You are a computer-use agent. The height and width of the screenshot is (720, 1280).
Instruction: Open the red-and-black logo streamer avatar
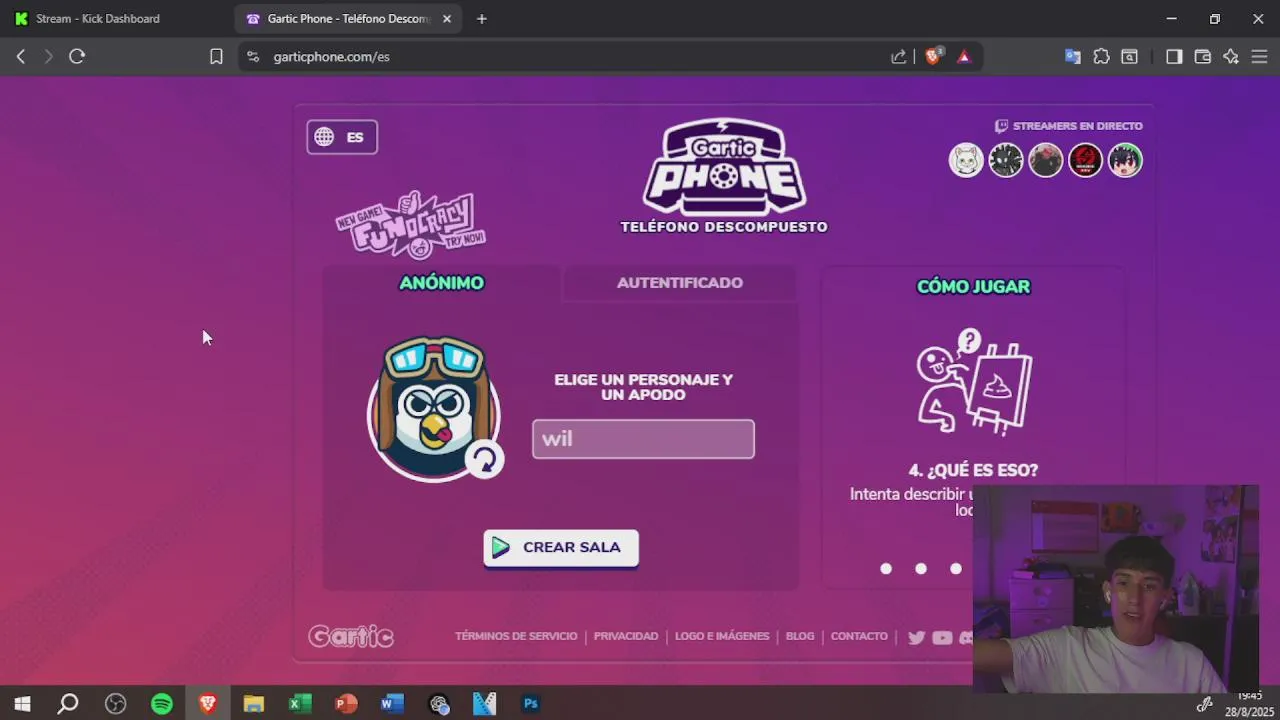1085,160
